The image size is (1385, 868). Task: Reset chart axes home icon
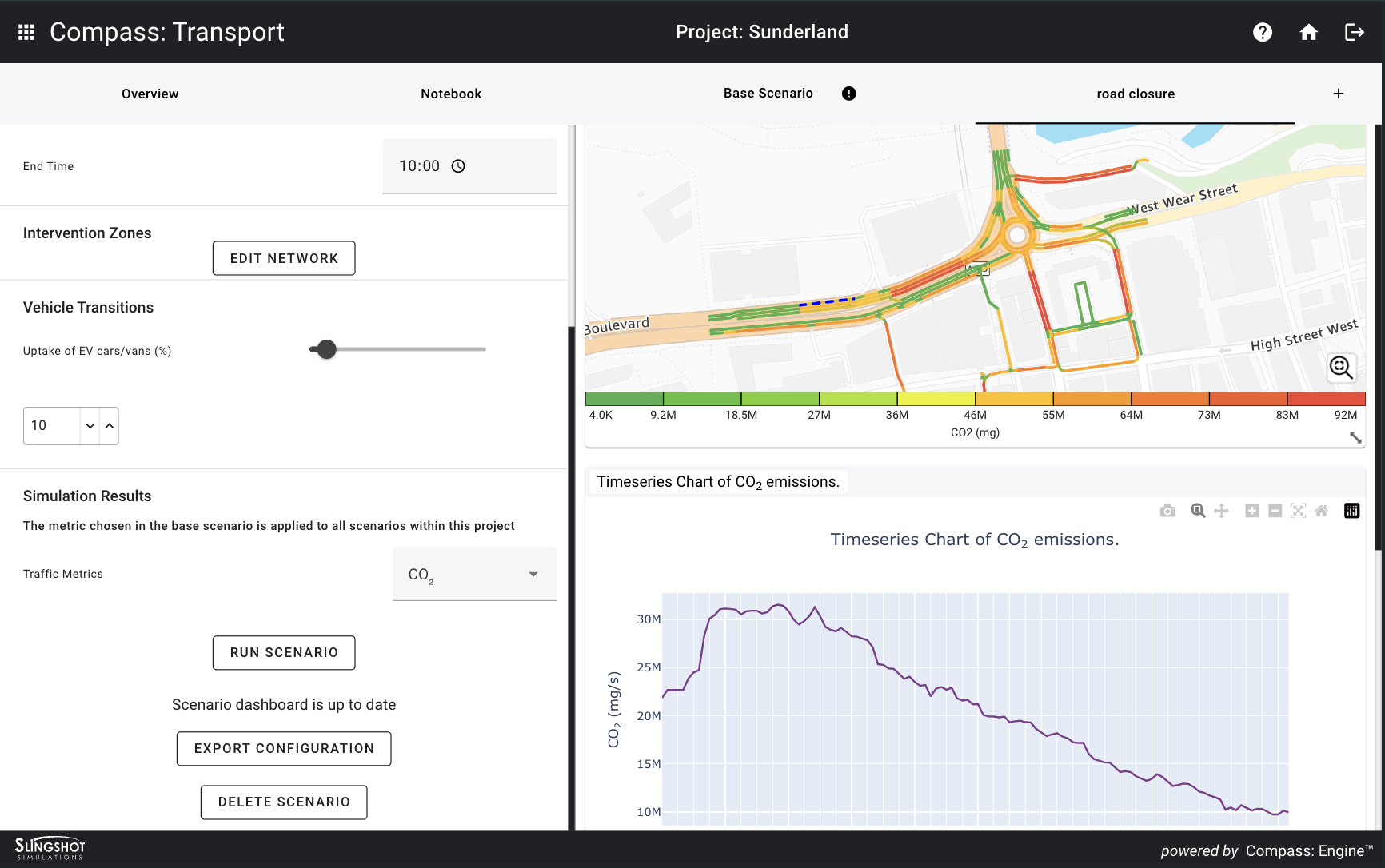click(x=1322, y=511)
